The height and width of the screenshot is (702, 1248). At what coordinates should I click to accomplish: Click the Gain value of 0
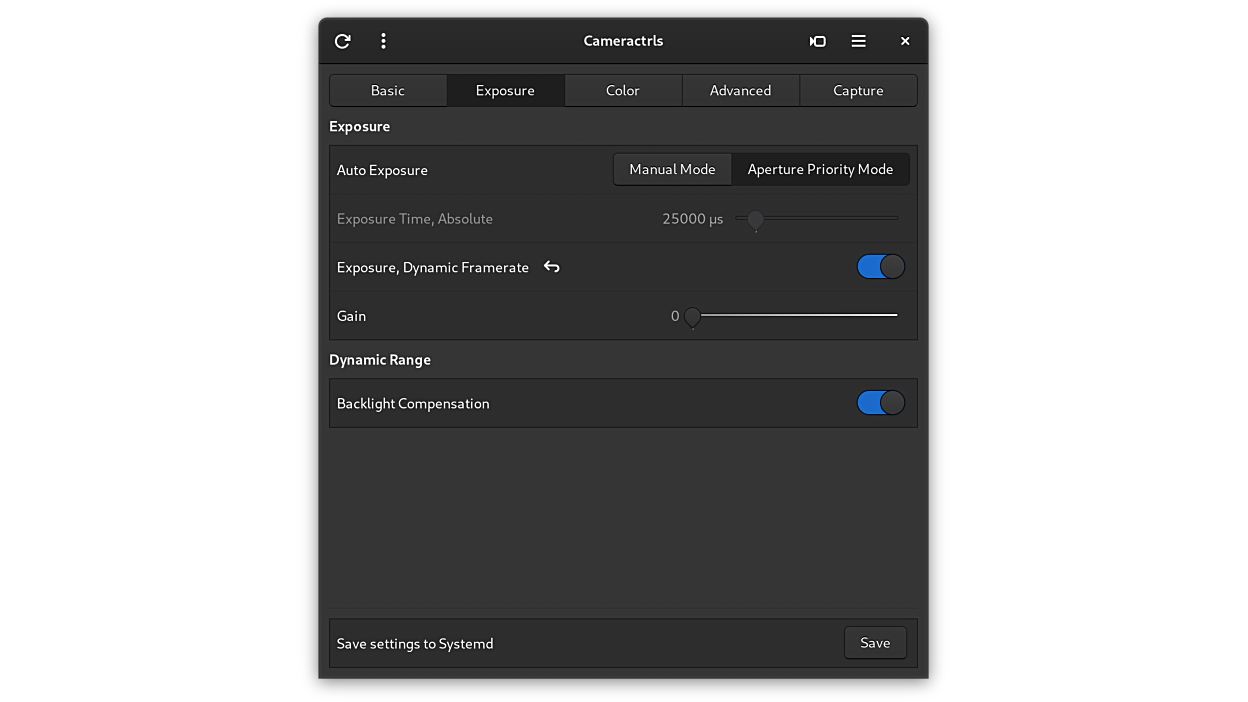673,315
